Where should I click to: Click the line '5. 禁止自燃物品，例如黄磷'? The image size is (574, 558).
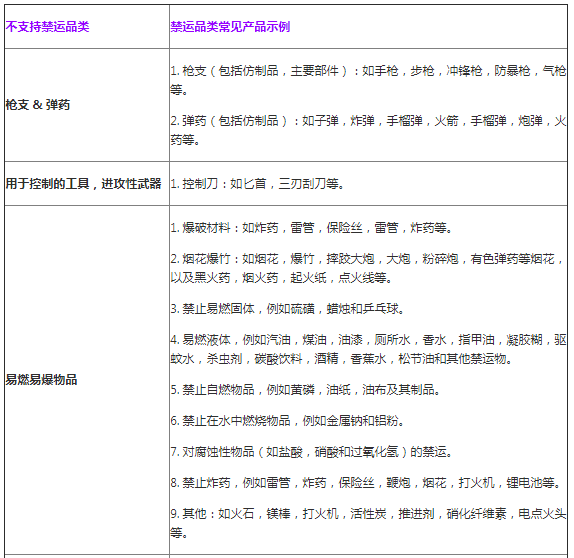pyautogui.click(x=306, y=390)
